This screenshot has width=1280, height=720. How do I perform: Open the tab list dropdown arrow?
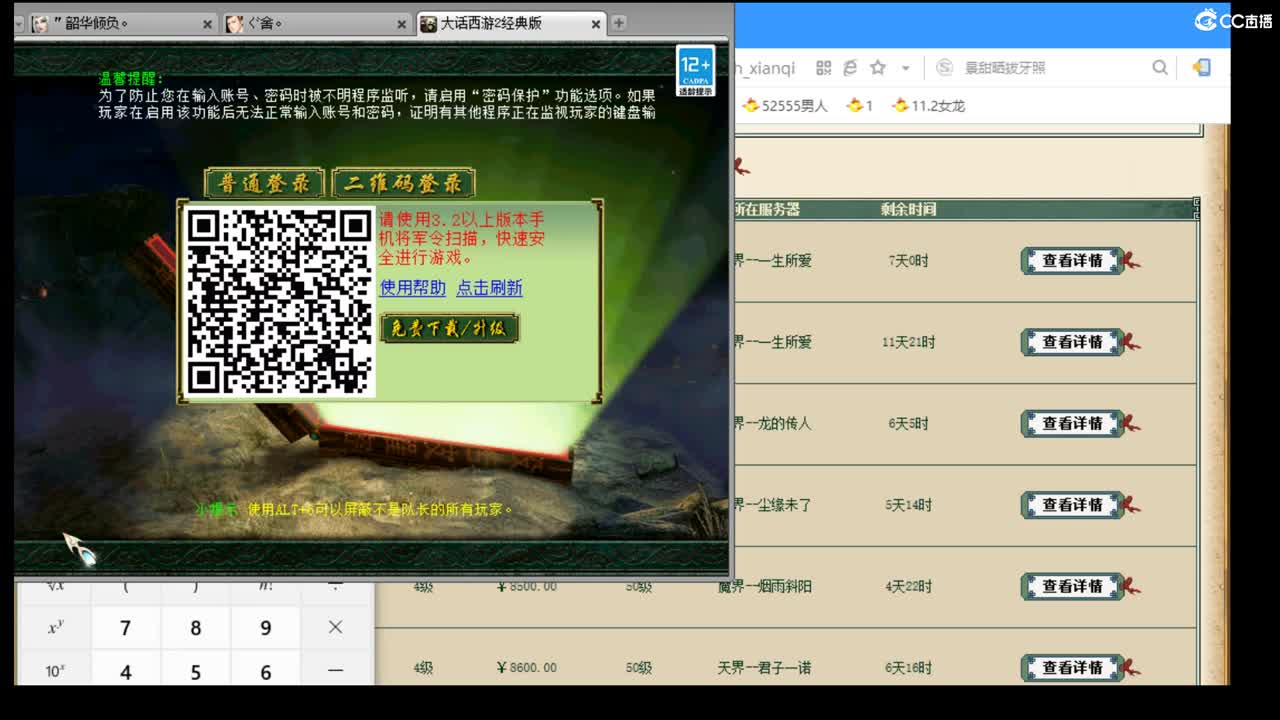(x=18, y=23)
